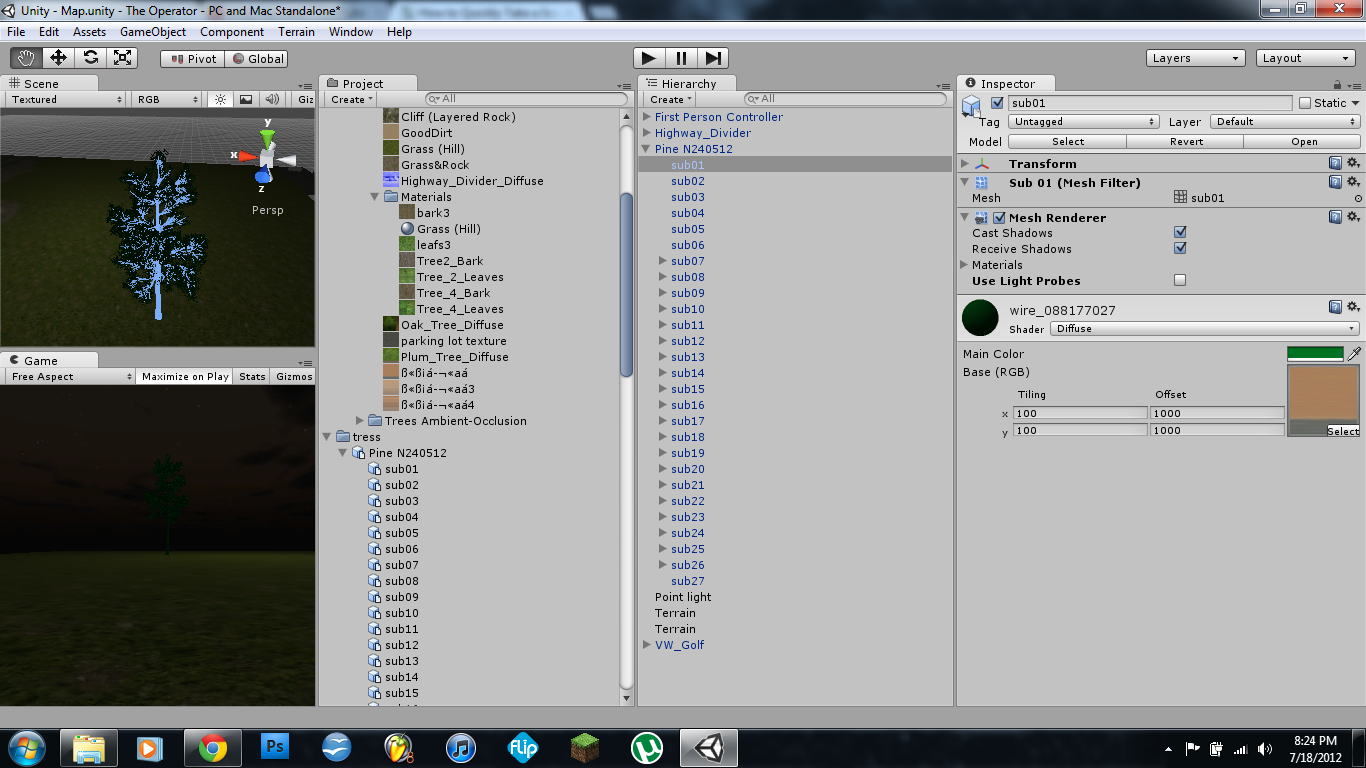This screenshot has width=1366, height=768.
Task: Toggle Maximize on Play
Action: pos(185,376)
